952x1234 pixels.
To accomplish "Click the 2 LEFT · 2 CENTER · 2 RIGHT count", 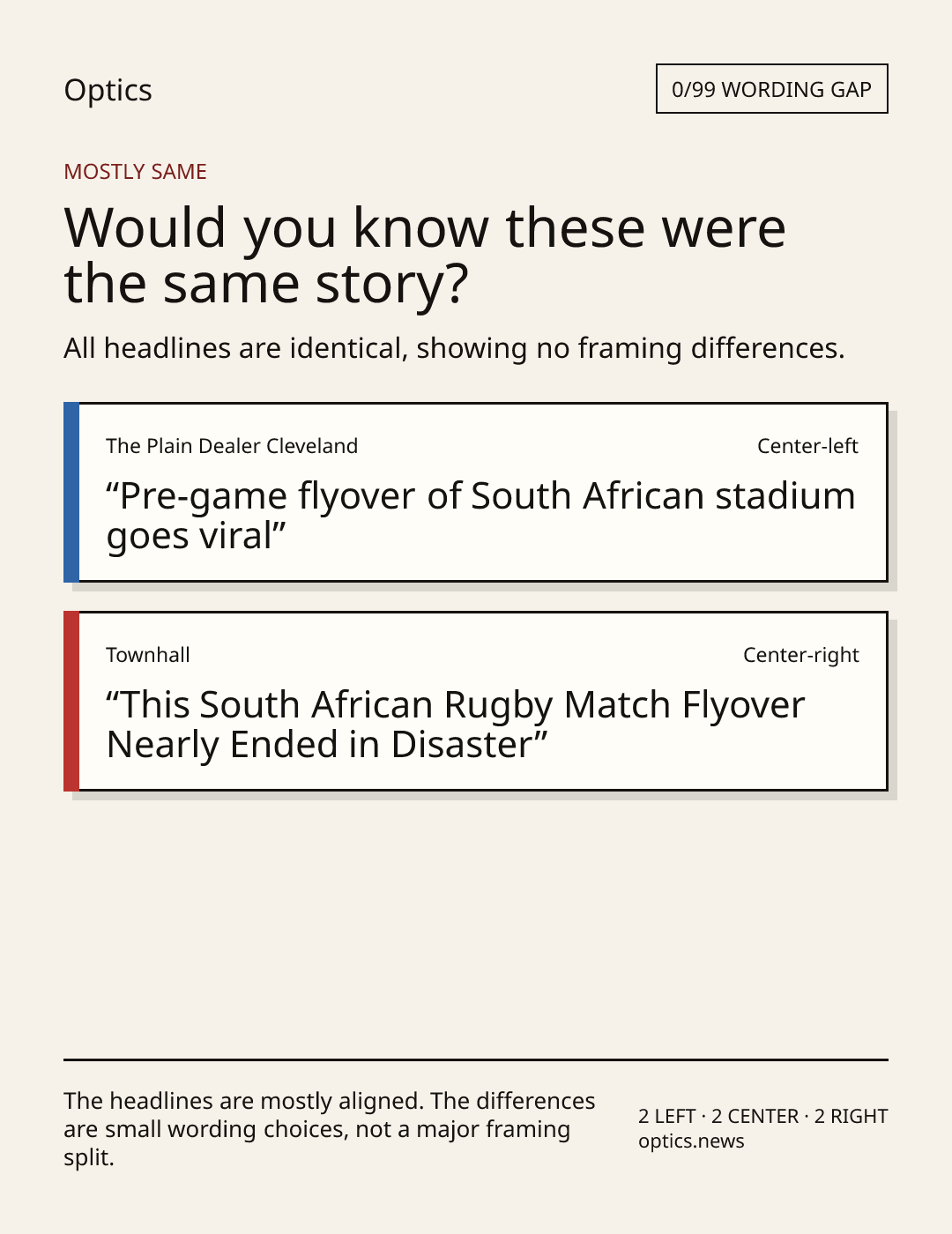I will pyautogui.click(x=763, y=1117).
